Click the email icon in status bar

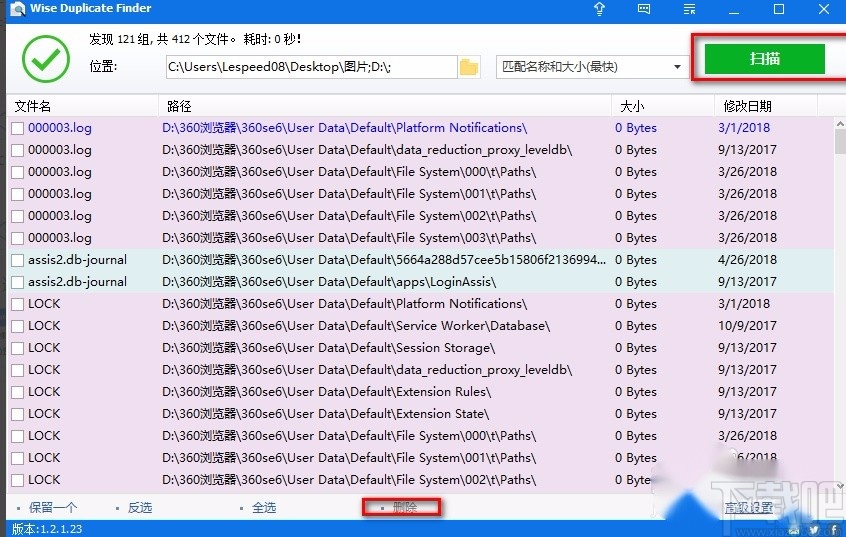click(792, 529)
